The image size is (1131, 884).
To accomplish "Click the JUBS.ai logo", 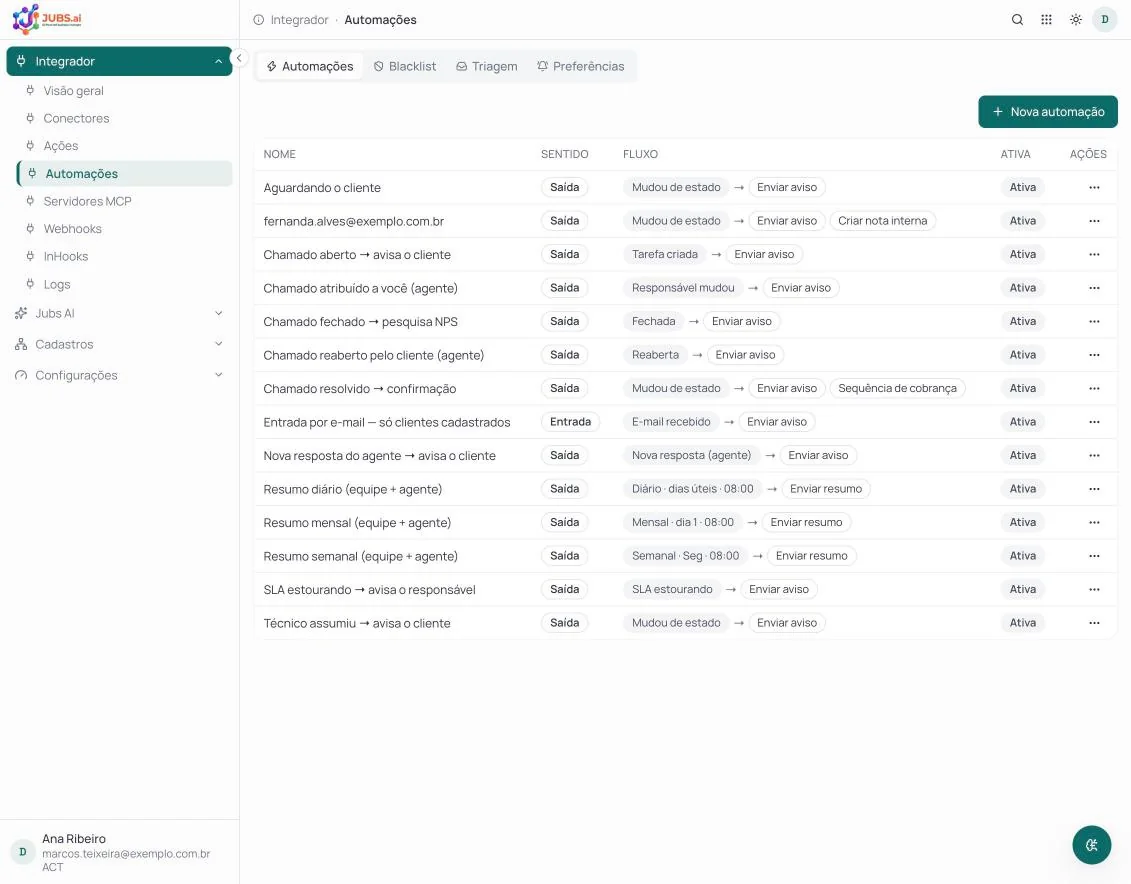I will pos(47,19).
